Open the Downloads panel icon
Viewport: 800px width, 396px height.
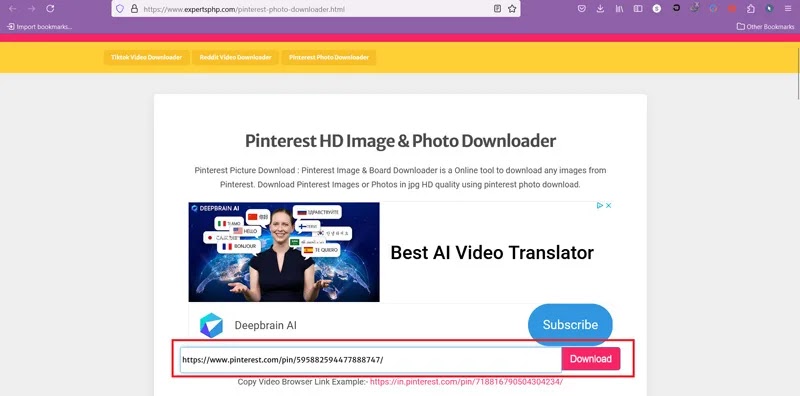tap(600, 9)
